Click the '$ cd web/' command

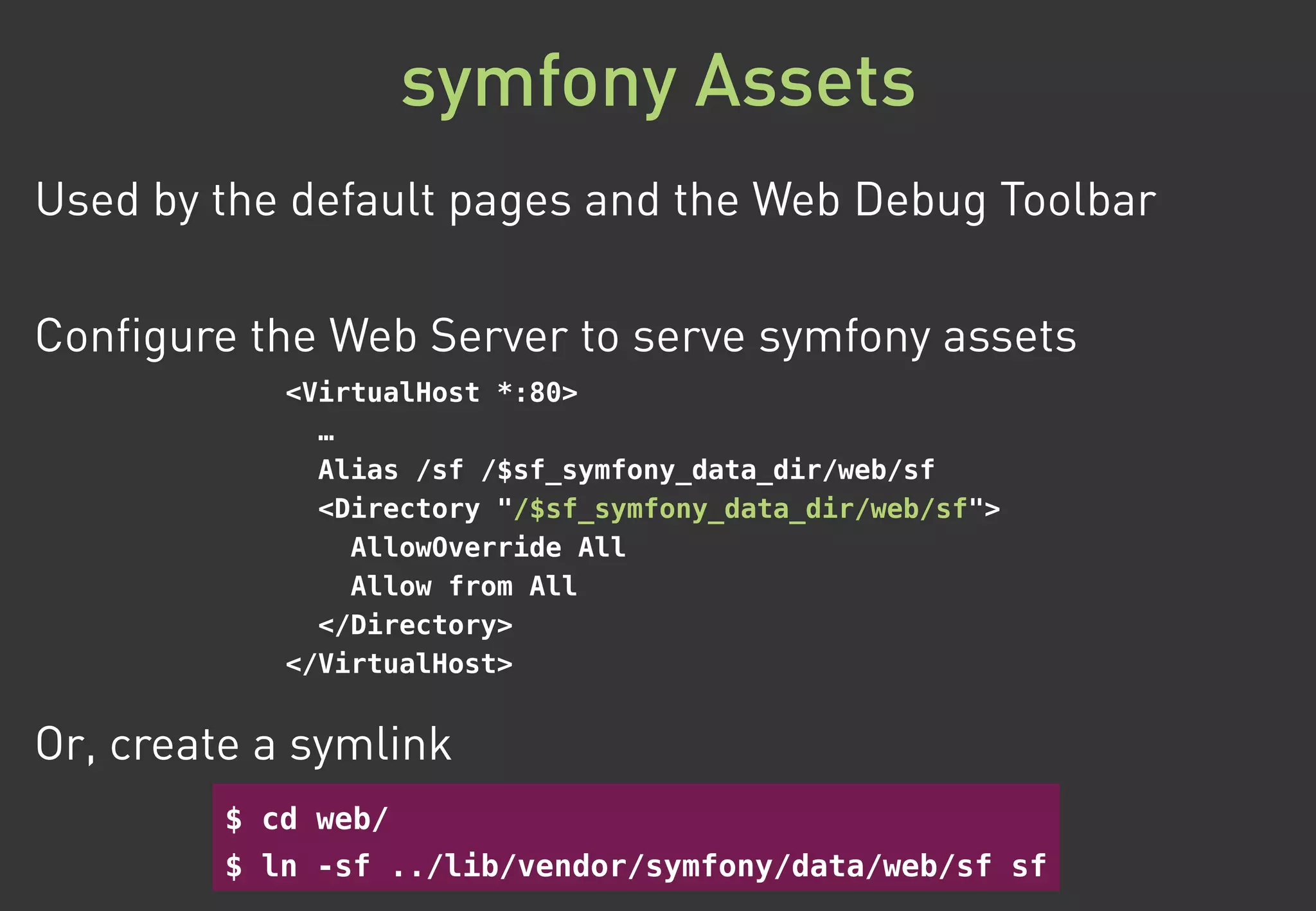(307, 820)
